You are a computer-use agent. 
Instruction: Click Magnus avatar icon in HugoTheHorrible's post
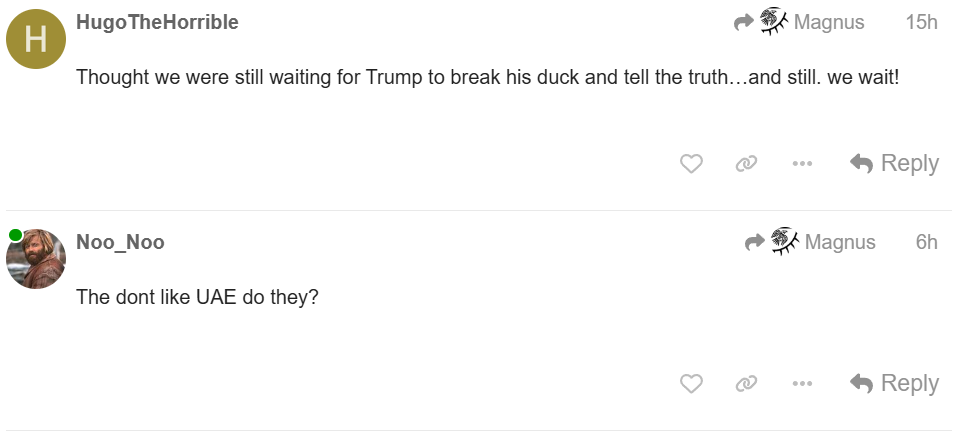click(x=773, y=21)
